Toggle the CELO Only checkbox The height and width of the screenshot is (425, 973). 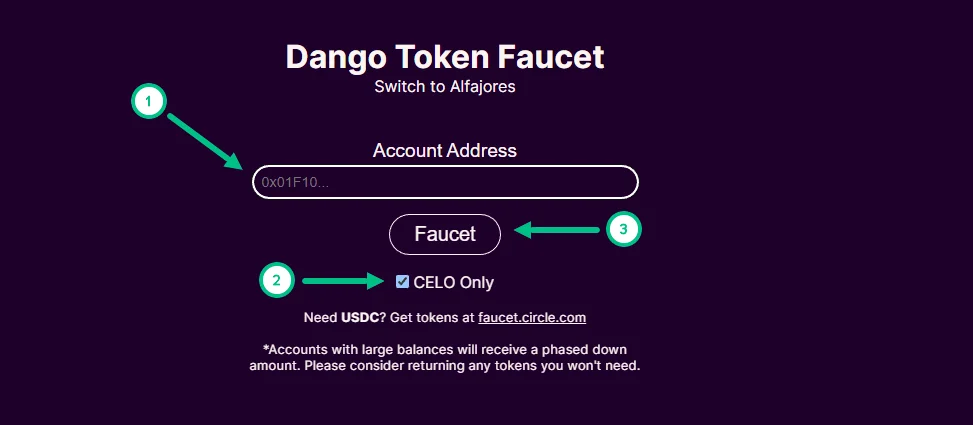pyautogui.click(x=402, y=282)
